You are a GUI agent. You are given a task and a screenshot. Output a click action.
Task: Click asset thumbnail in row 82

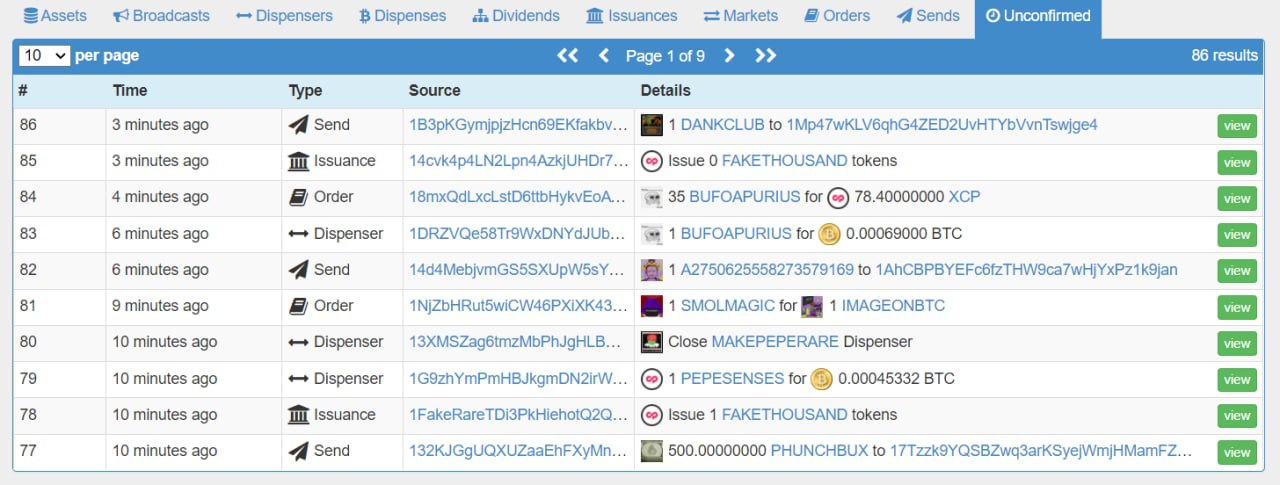[x=651, y=270]
